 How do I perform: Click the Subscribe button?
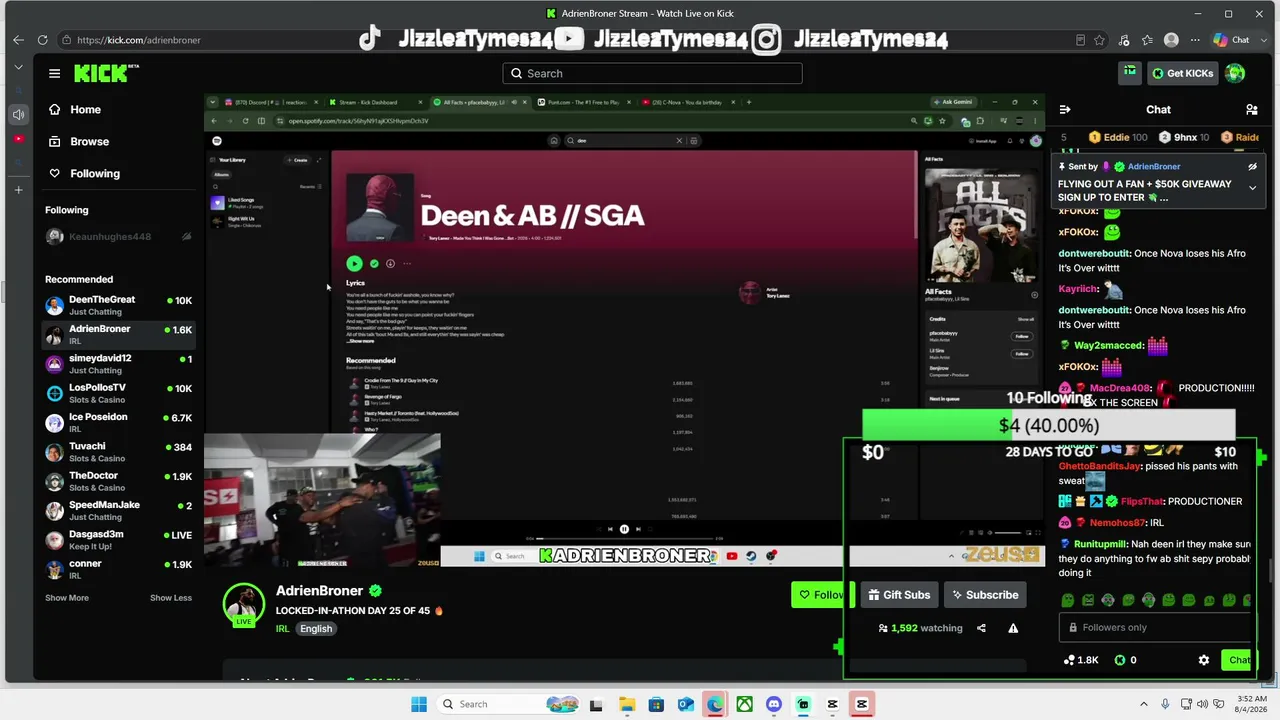coord(985,595)
